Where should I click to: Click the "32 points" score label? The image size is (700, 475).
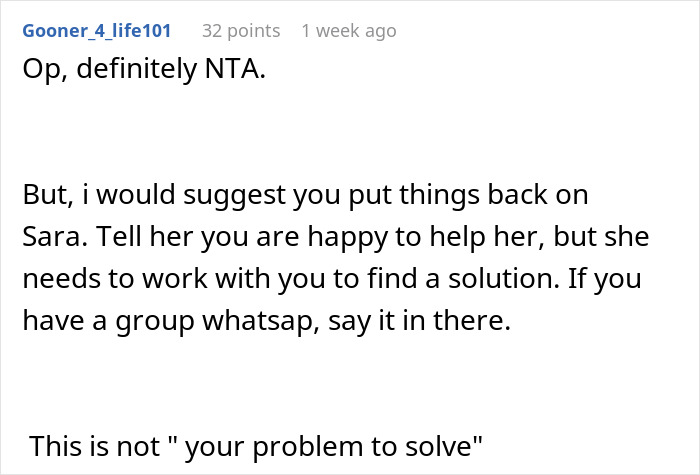tap(241, 31)
